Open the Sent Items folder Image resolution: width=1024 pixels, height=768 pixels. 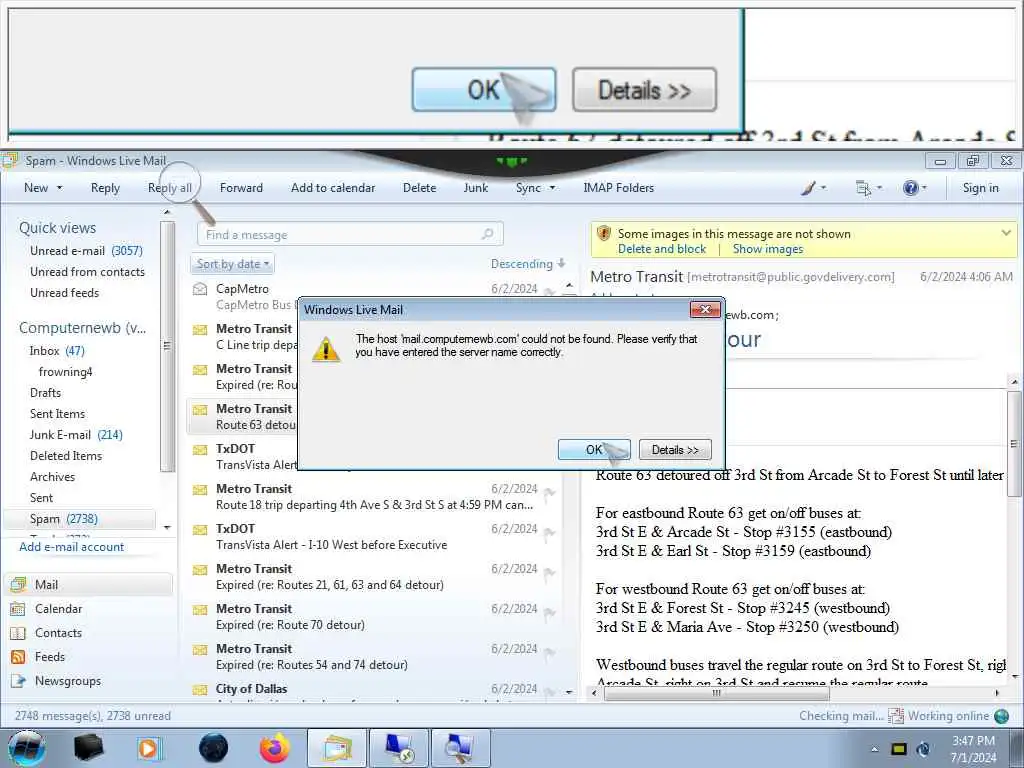57,413
